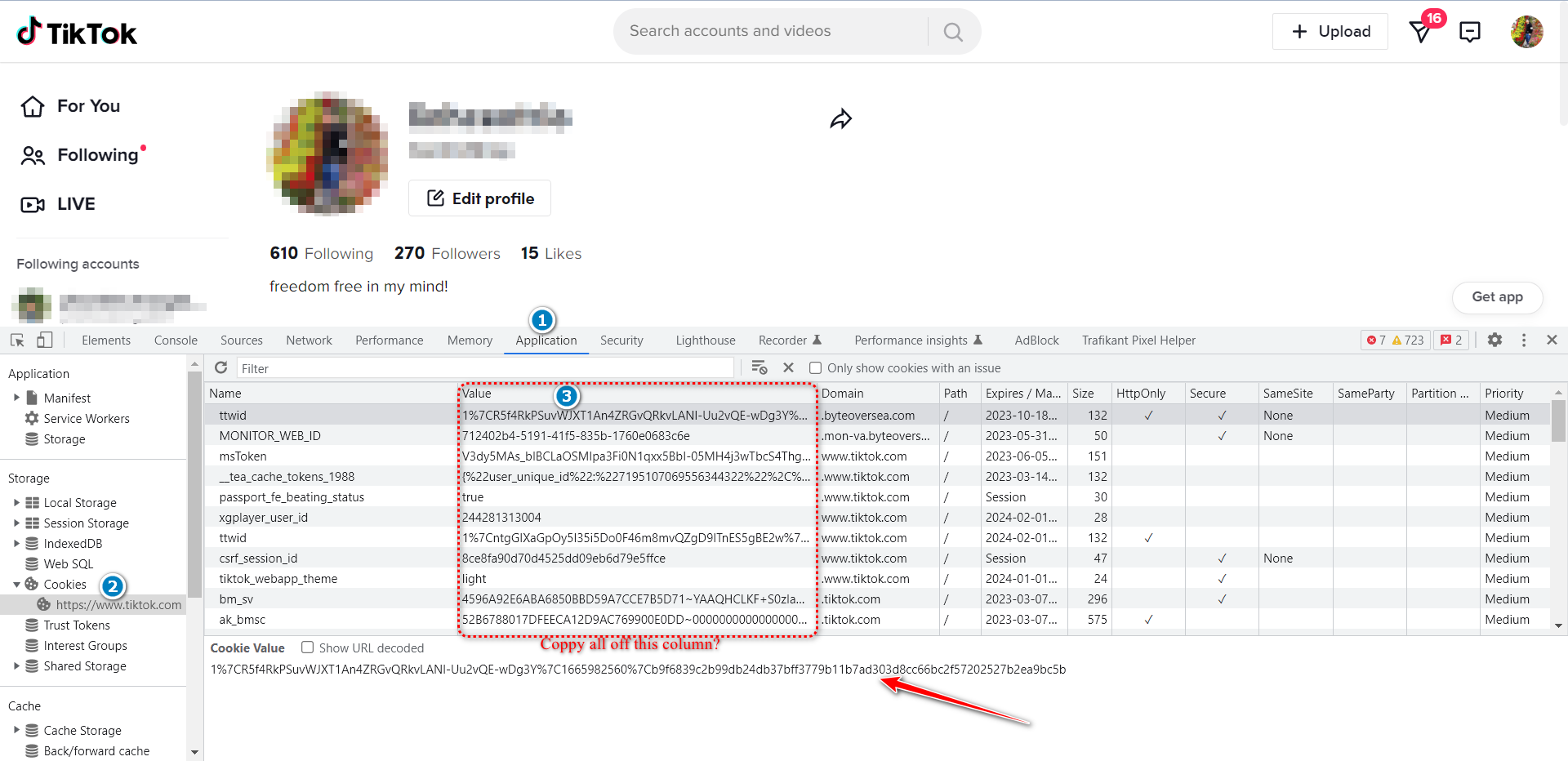Open the inbox messages icon
Image resolution: width=1568 pixels, height=761 pixels.
pos(1470,32)
